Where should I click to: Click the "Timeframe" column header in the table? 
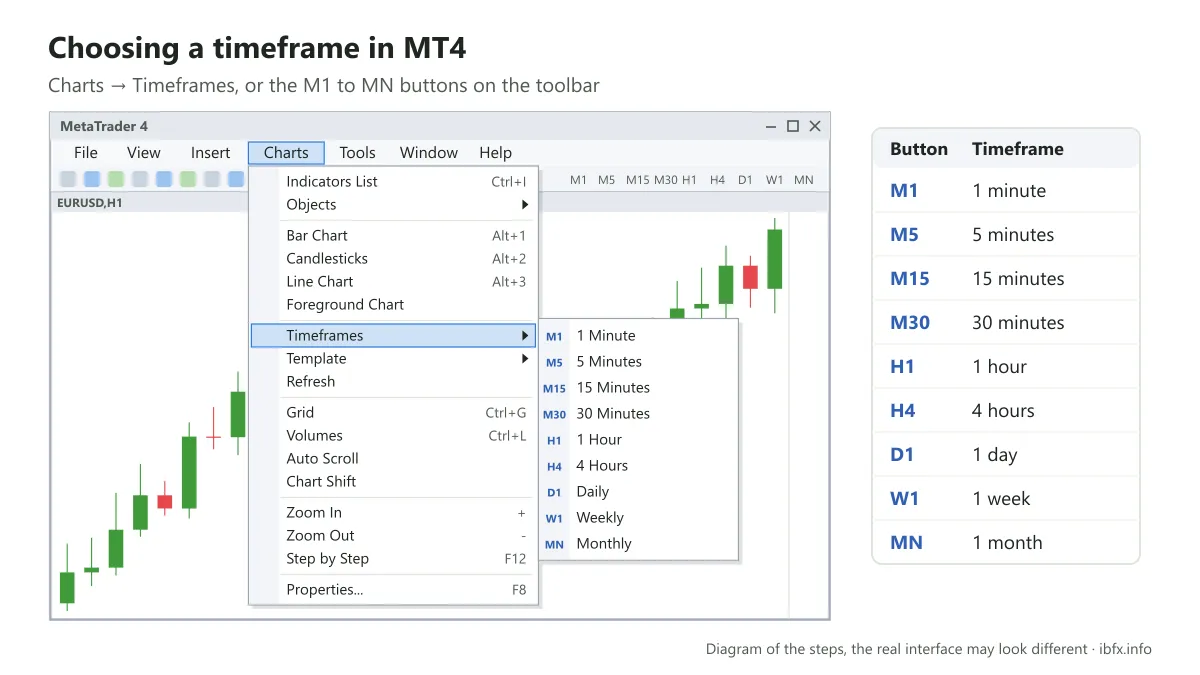pyautogui.click(x=1018, y=149)
